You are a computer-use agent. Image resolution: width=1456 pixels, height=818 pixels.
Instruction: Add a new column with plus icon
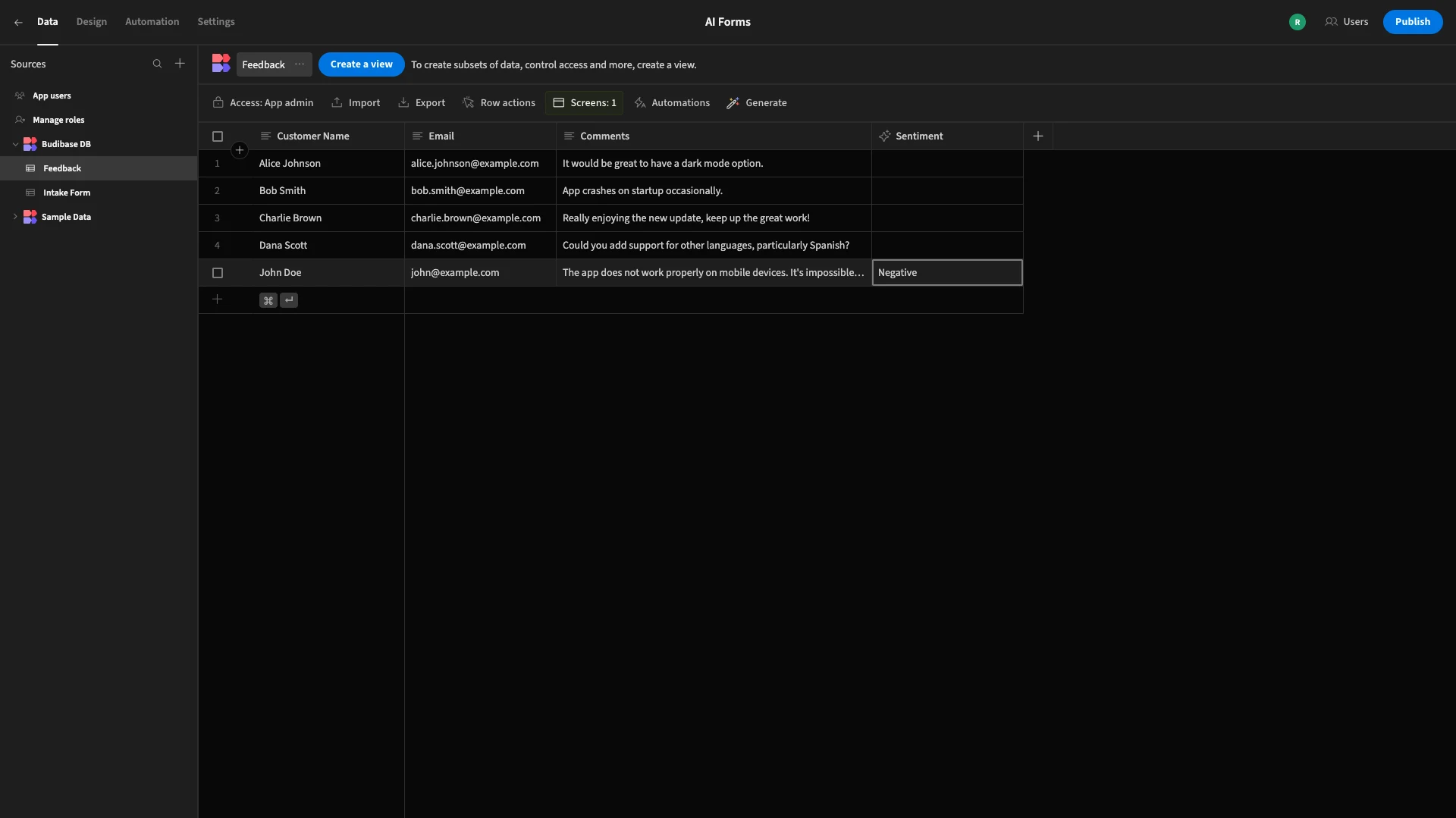click(x=1038, y=136)
